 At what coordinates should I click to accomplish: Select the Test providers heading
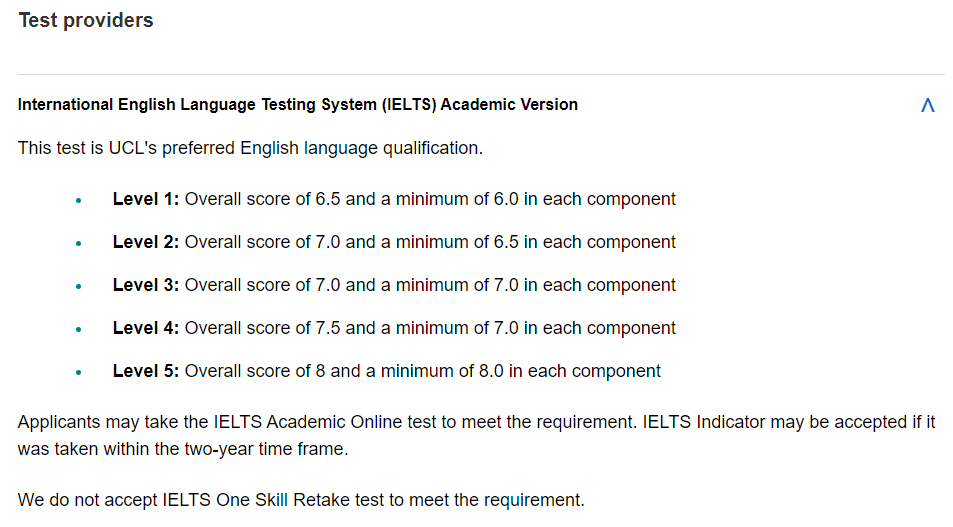[x=86, y=20]
